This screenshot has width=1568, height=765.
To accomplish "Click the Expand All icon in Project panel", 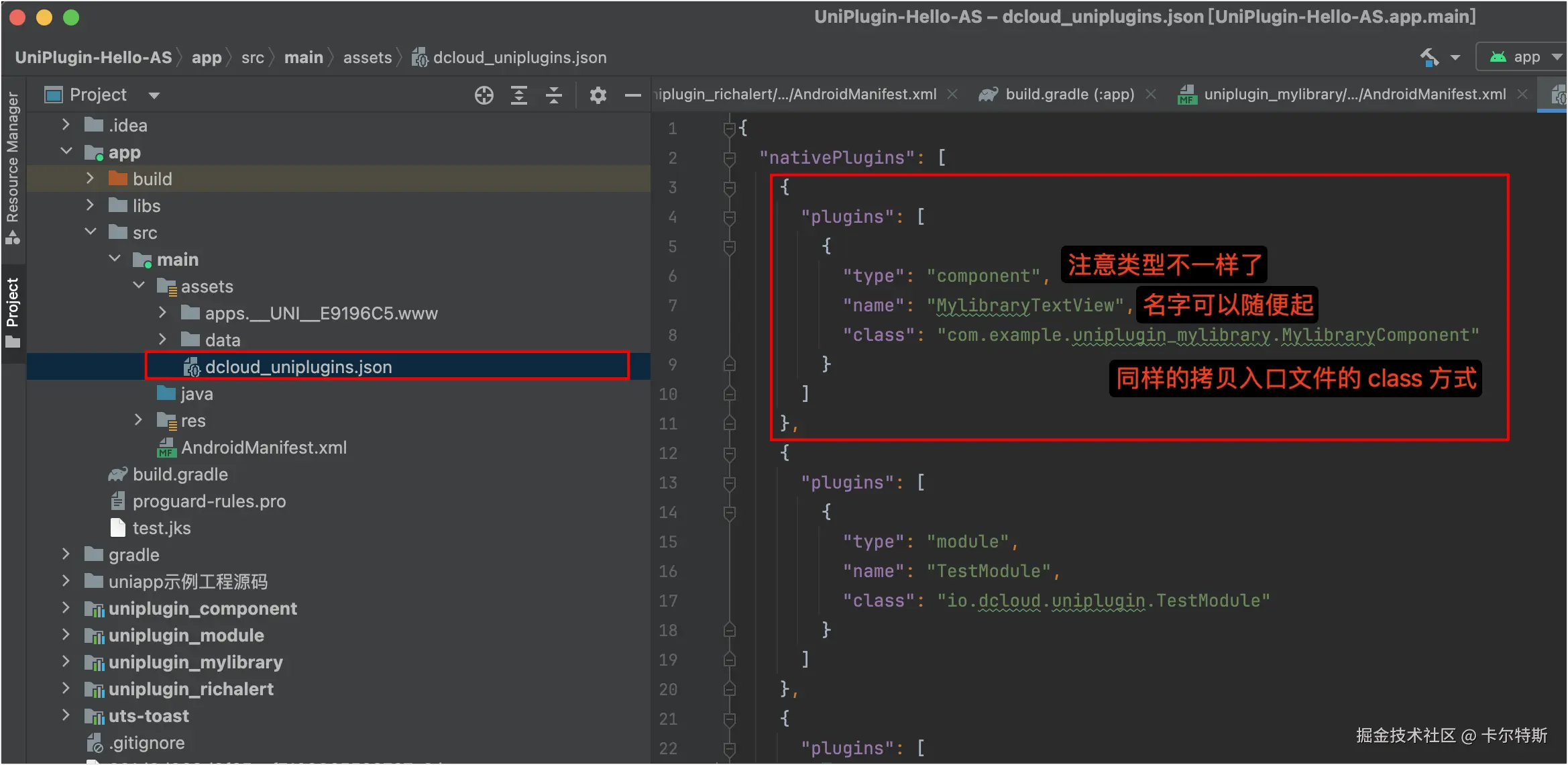I will 519,95.
